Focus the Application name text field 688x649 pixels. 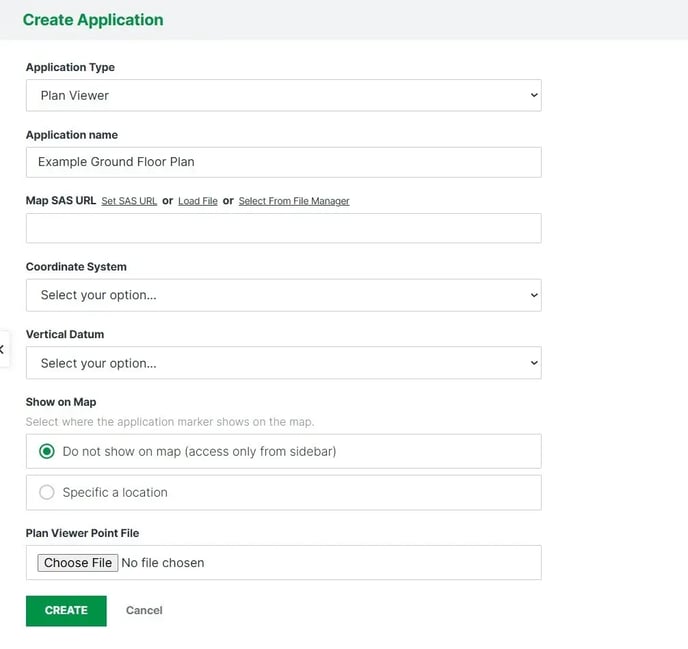pos(283,162)
